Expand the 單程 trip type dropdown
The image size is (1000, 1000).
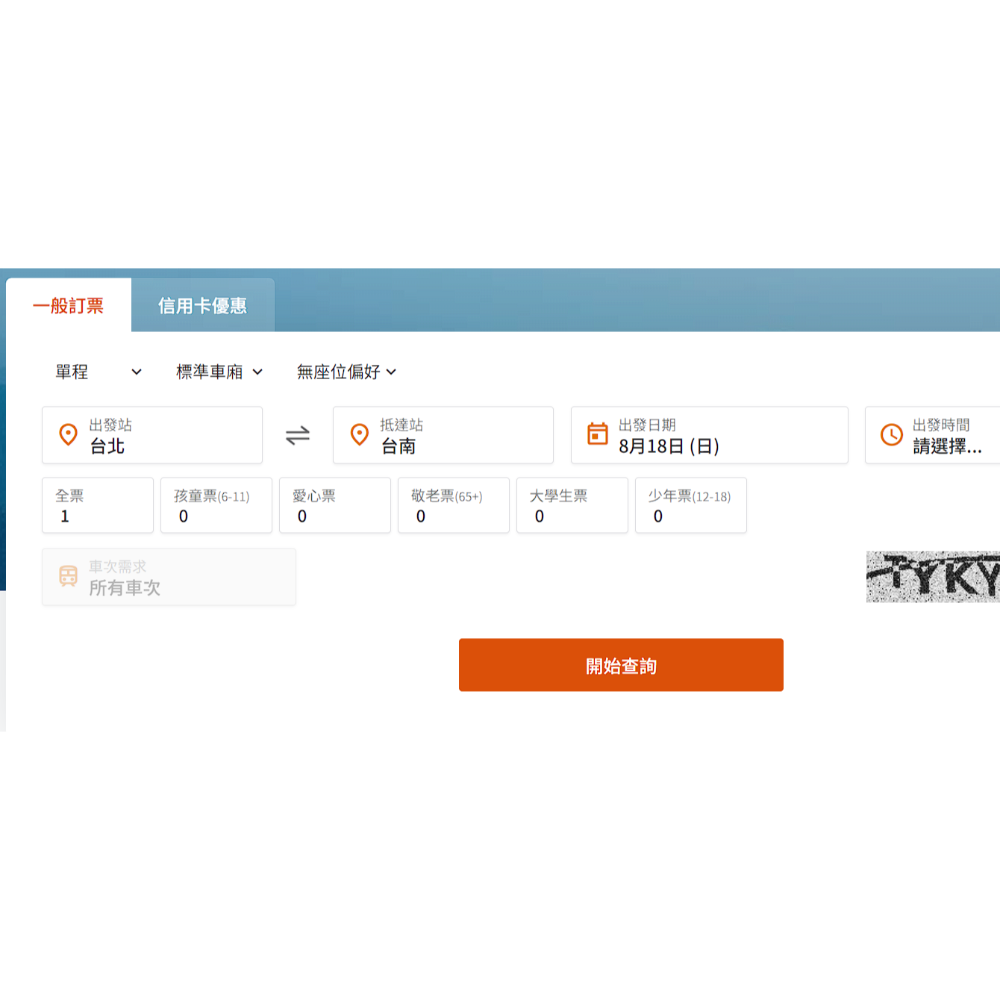coord(99,372)
